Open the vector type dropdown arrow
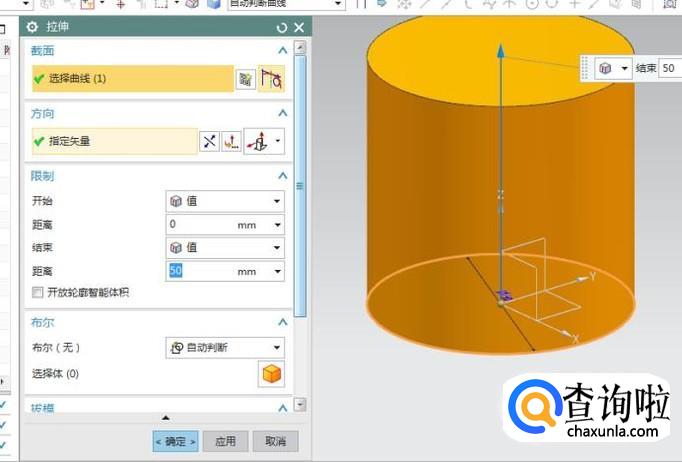 click(278, 142)
